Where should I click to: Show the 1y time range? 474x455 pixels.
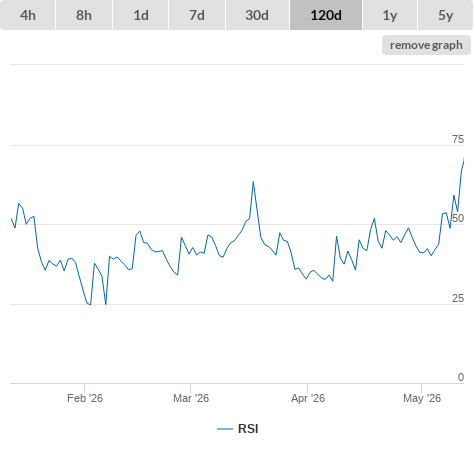point(390,15)
